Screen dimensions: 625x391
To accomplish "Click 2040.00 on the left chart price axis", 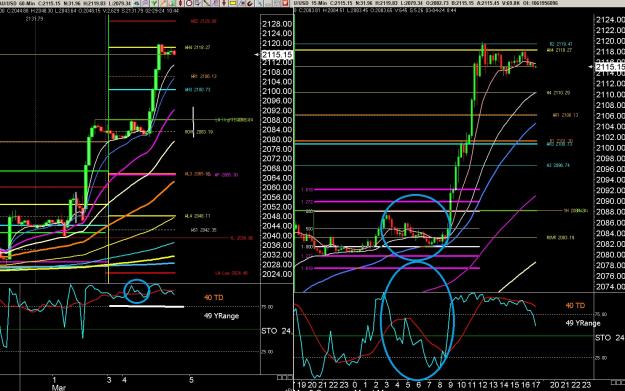I will pyautogui.click(x=277, y=236).
